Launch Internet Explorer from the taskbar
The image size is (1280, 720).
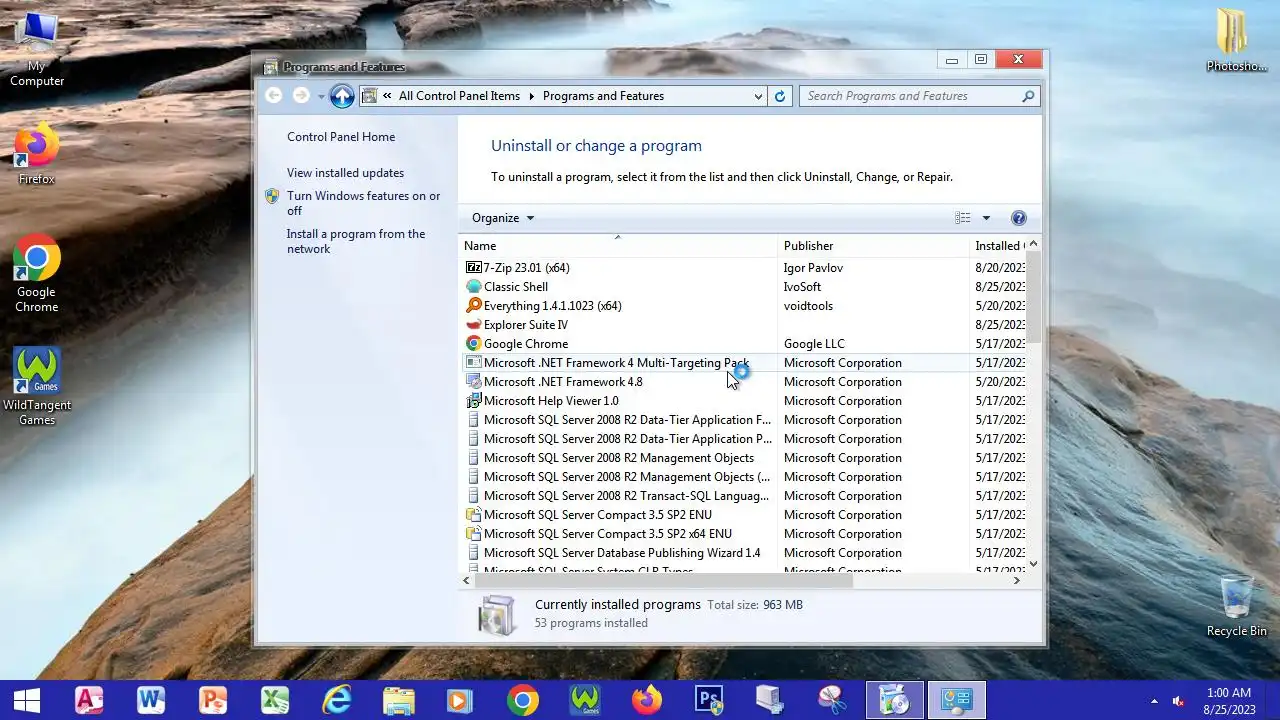(x=337, y=700)
